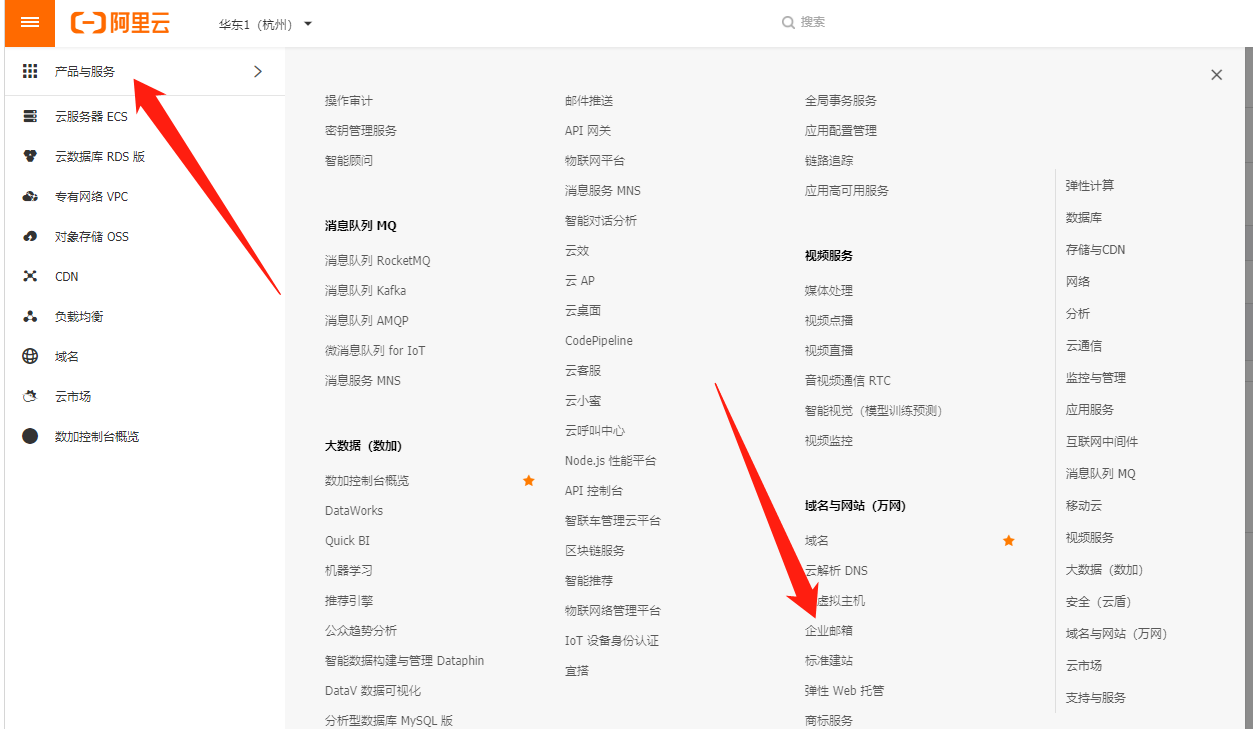Viewport: 1253px width, 729px height.
Task: Click the grid icon beside 产品与服务
Action: (x=30, y=71)
